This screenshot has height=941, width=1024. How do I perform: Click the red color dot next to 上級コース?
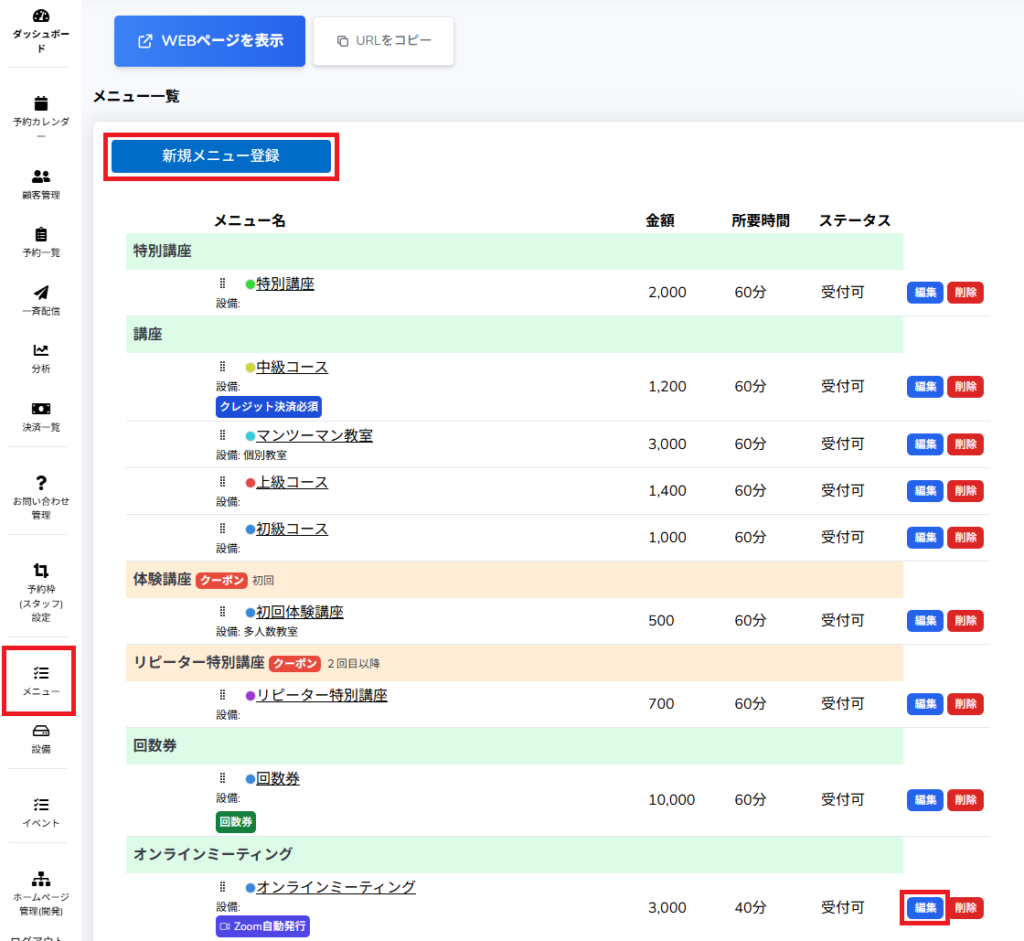coord(250,483)
